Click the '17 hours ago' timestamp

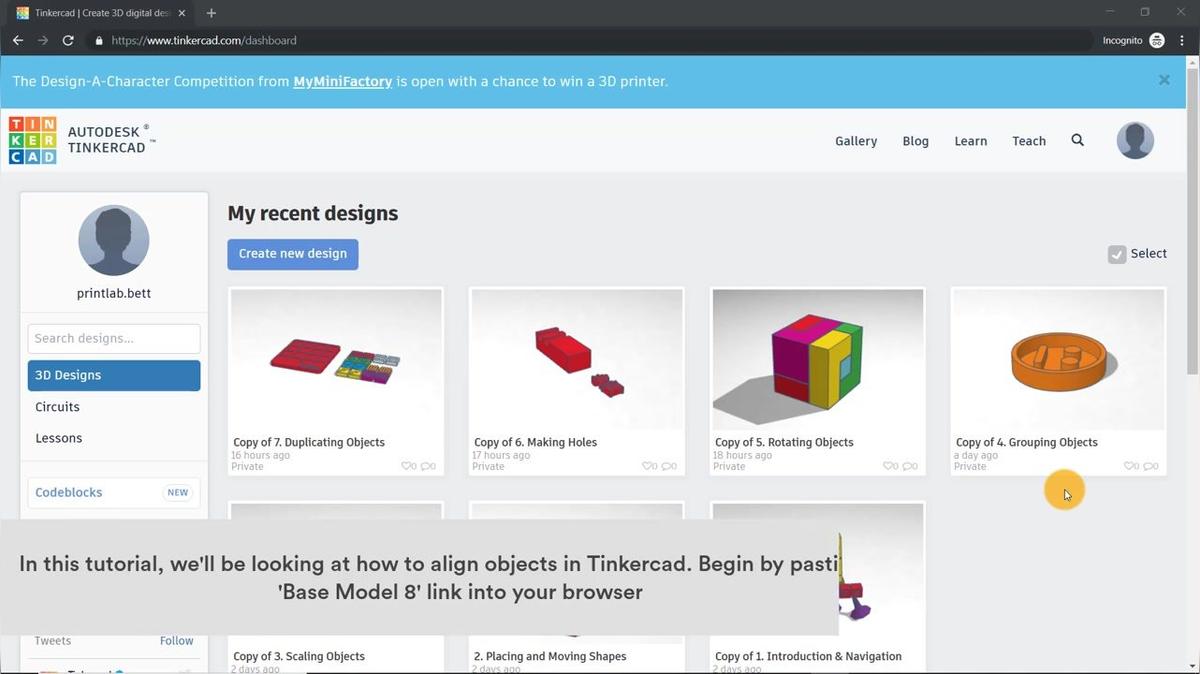click(x=502, y=455)
